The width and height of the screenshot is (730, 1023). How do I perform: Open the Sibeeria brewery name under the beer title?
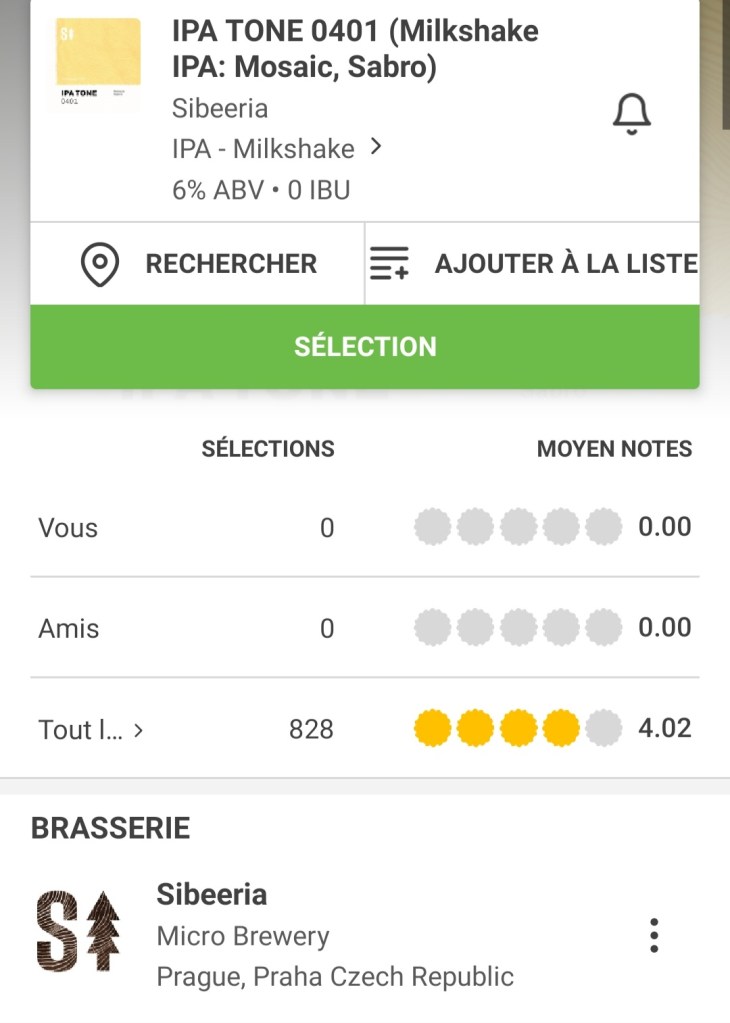pyautogui.click(x=220, y=108)
